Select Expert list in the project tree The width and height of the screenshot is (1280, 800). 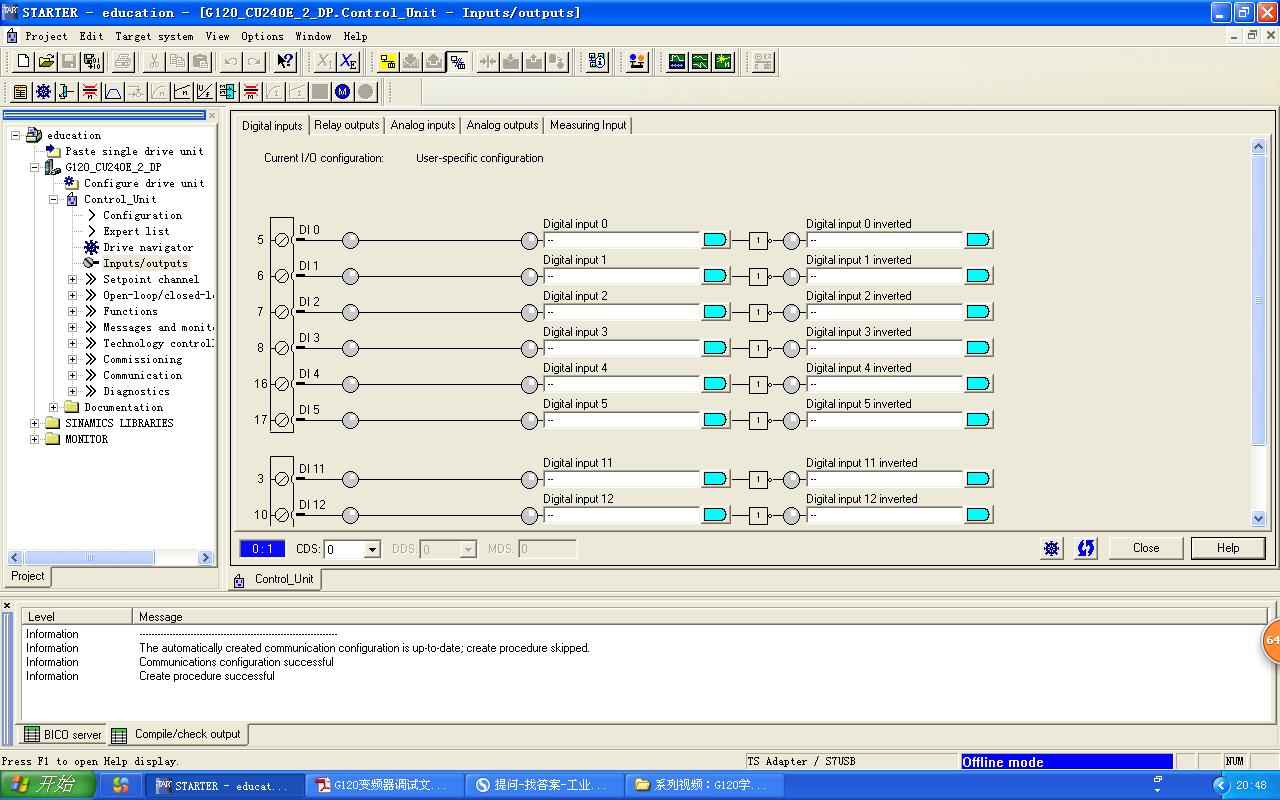(136, 231)
